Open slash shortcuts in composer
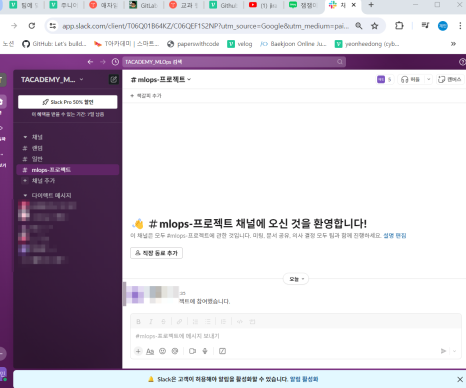 pos(222,351)
